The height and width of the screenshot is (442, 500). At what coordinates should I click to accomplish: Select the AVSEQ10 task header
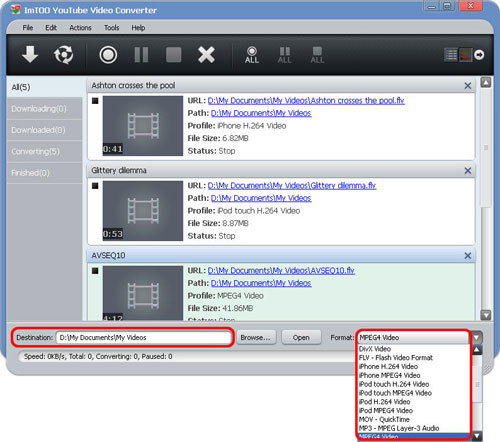click(x=281, y=255)
